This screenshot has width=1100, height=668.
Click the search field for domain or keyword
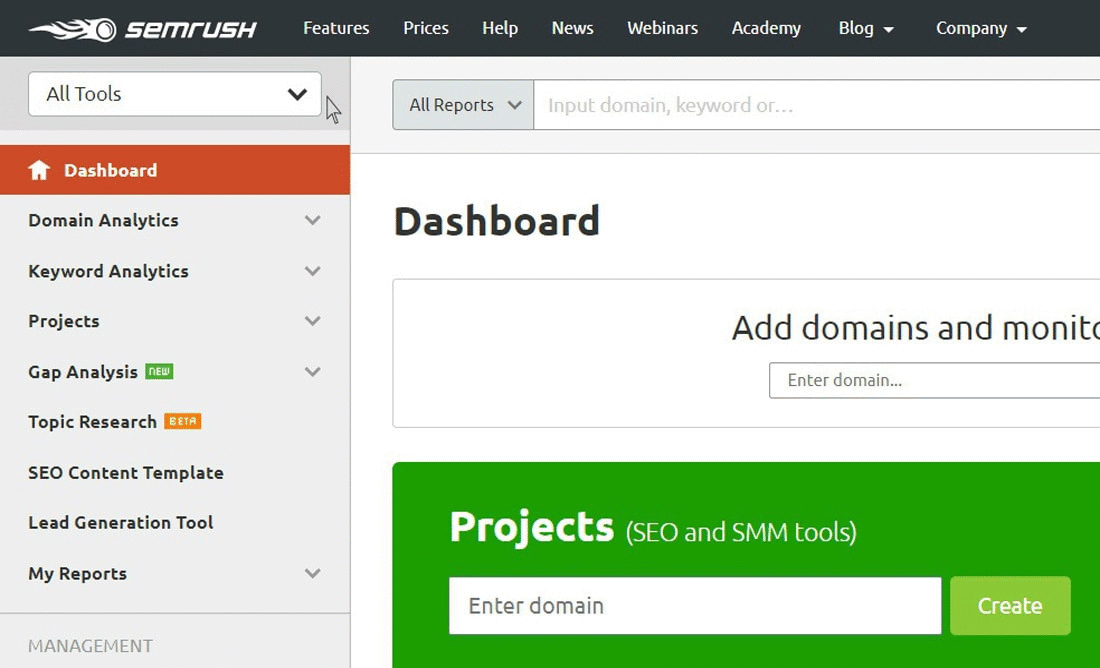click(x=817, y=105)
